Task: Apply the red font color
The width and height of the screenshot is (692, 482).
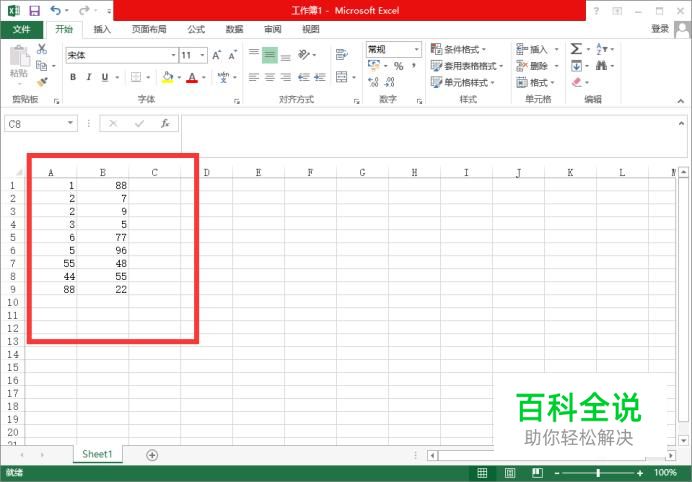Action: [192, 78]
